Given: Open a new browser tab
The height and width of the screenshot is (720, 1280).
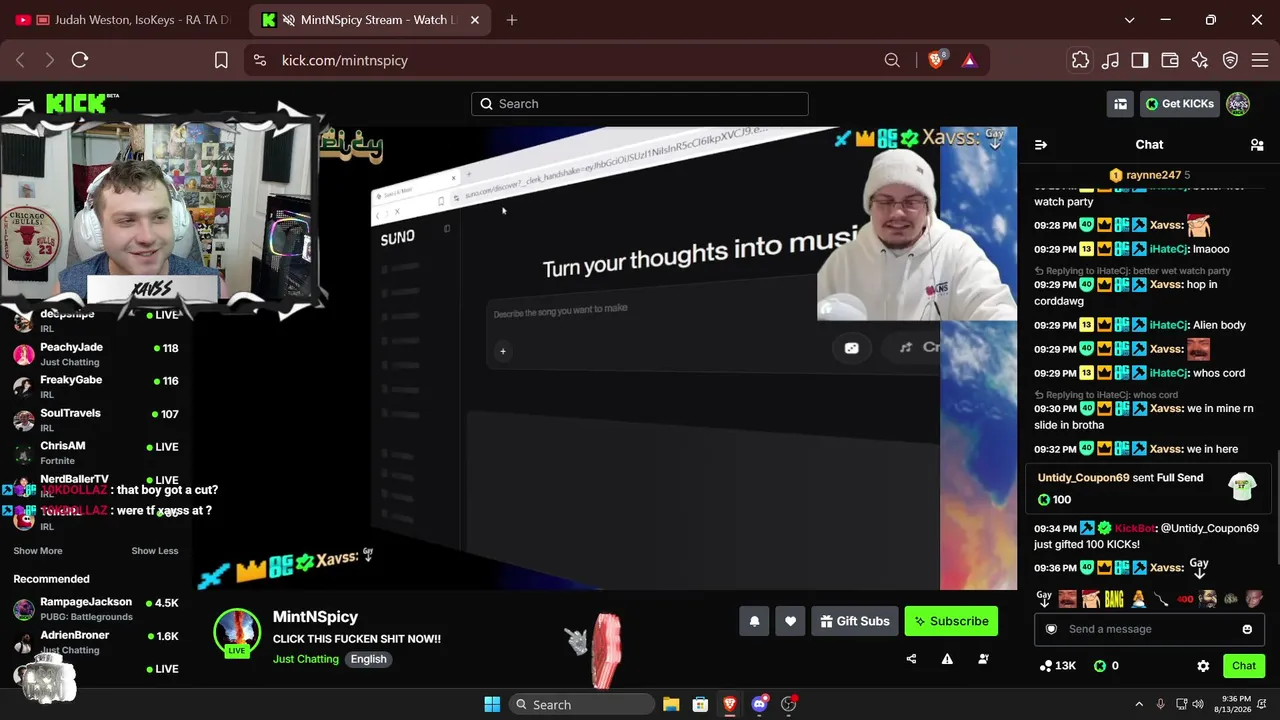Looking at the screenshot, I should coord(512,20).
